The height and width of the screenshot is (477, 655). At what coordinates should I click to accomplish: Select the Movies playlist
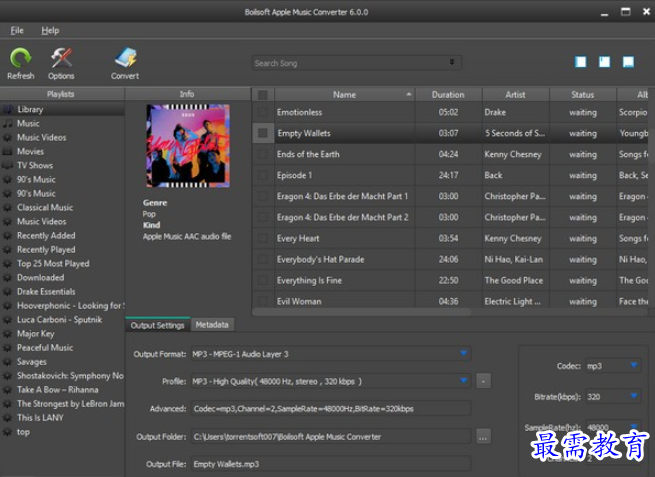pos(62,152)
